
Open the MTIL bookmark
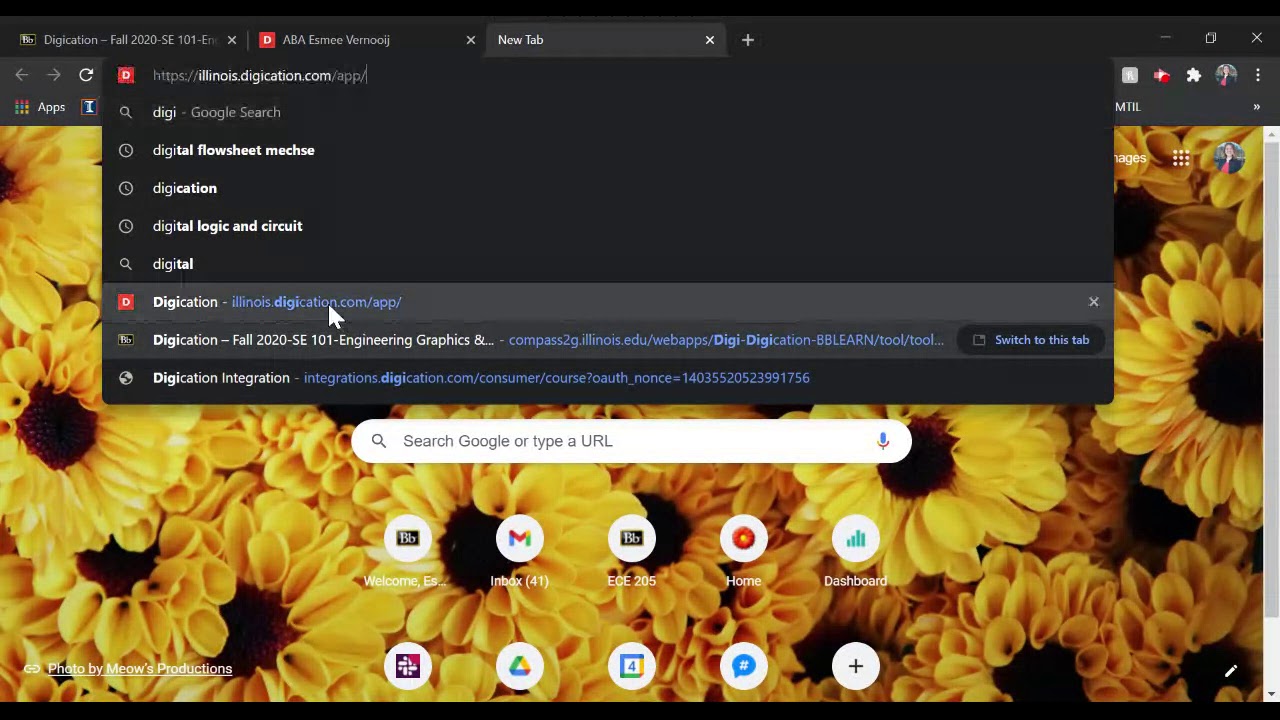1127,107
